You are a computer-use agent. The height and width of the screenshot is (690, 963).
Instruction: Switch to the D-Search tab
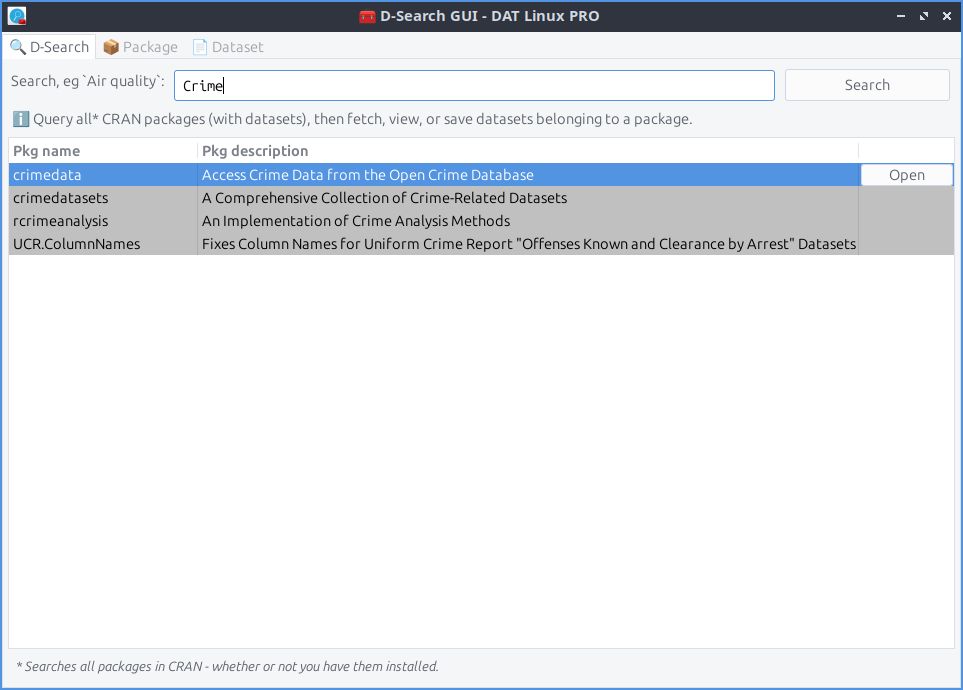click(x=50, y=47)
